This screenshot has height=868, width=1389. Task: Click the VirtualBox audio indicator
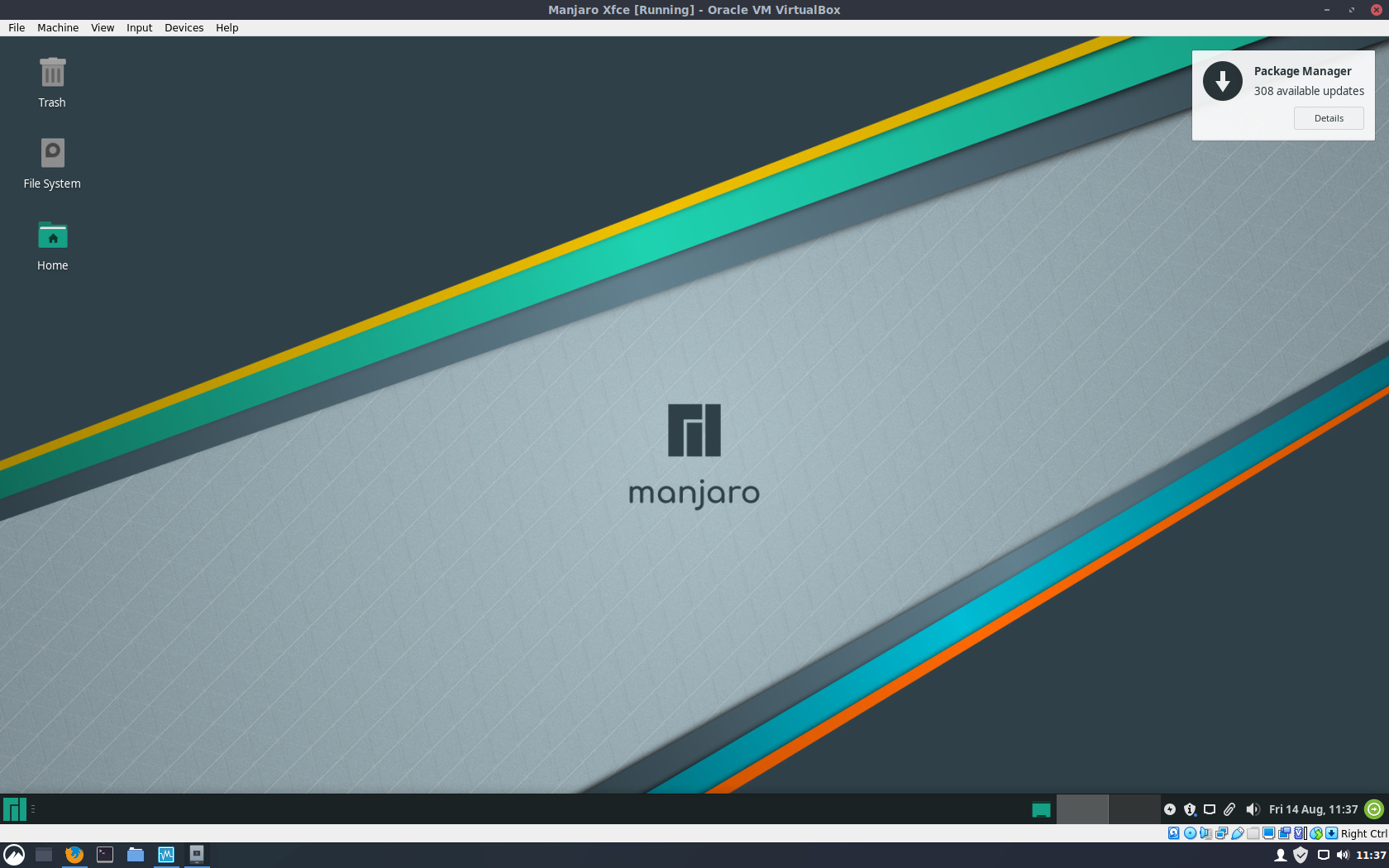[1205, 833]
